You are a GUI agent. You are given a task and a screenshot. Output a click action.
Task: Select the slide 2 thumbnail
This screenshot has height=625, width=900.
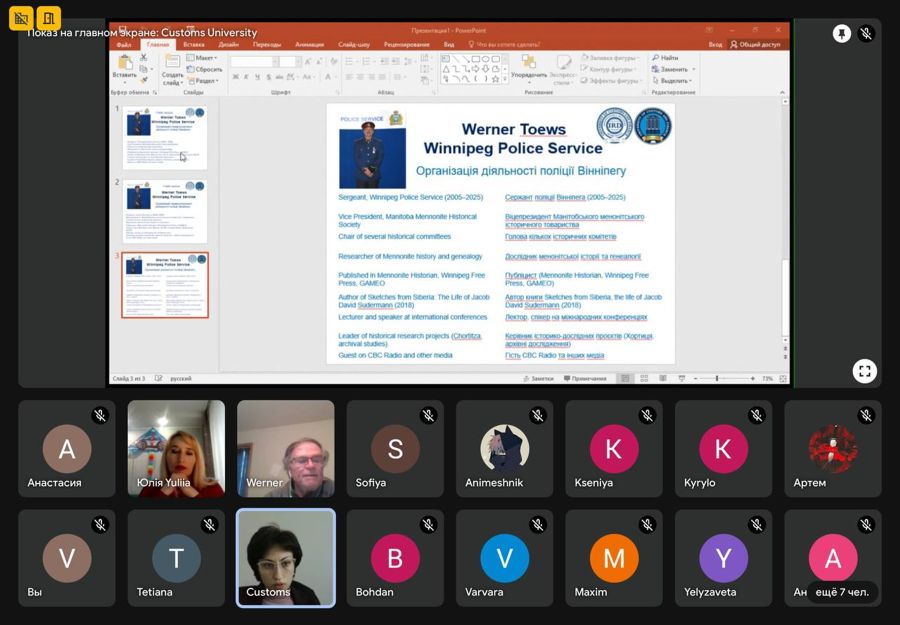coord(165,211)
